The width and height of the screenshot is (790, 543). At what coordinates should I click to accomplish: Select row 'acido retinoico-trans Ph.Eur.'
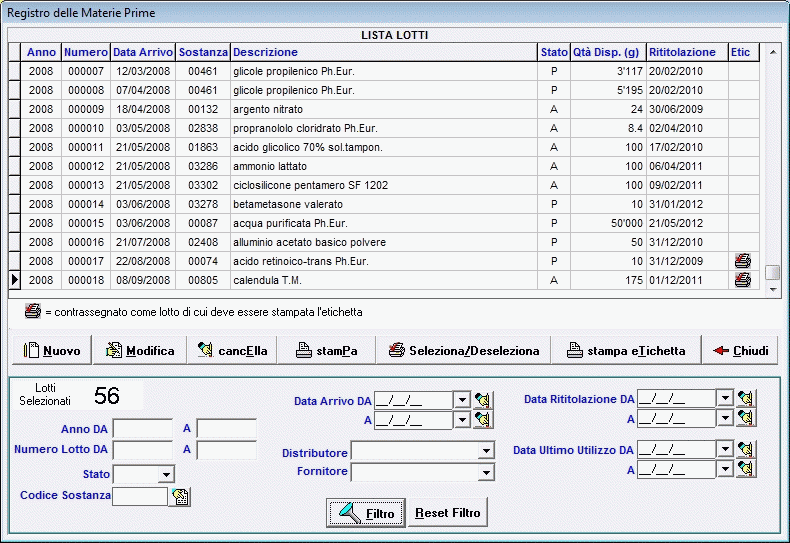click(x=384, y=261)
